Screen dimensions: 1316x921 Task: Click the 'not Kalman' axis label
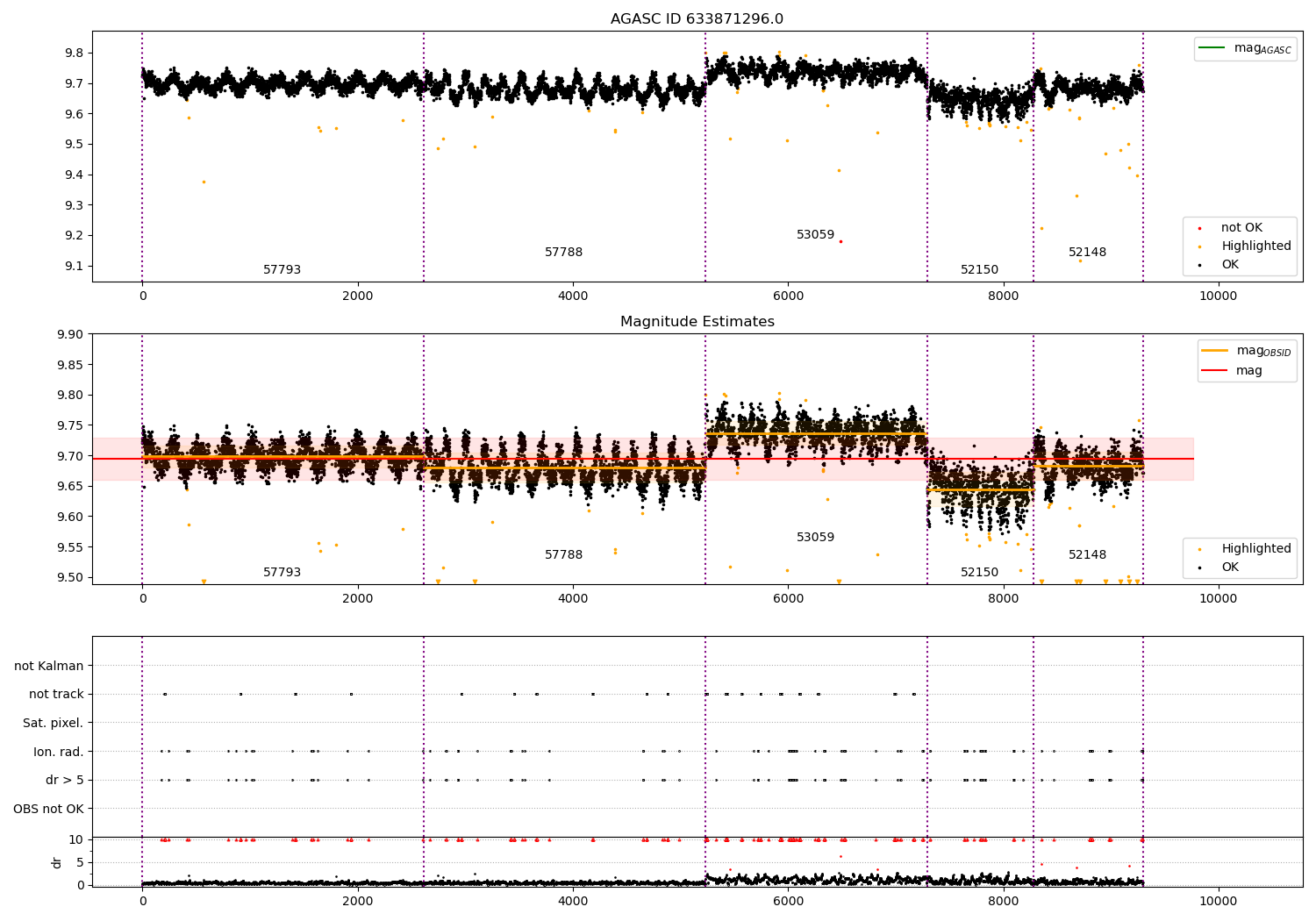(49, 667)
